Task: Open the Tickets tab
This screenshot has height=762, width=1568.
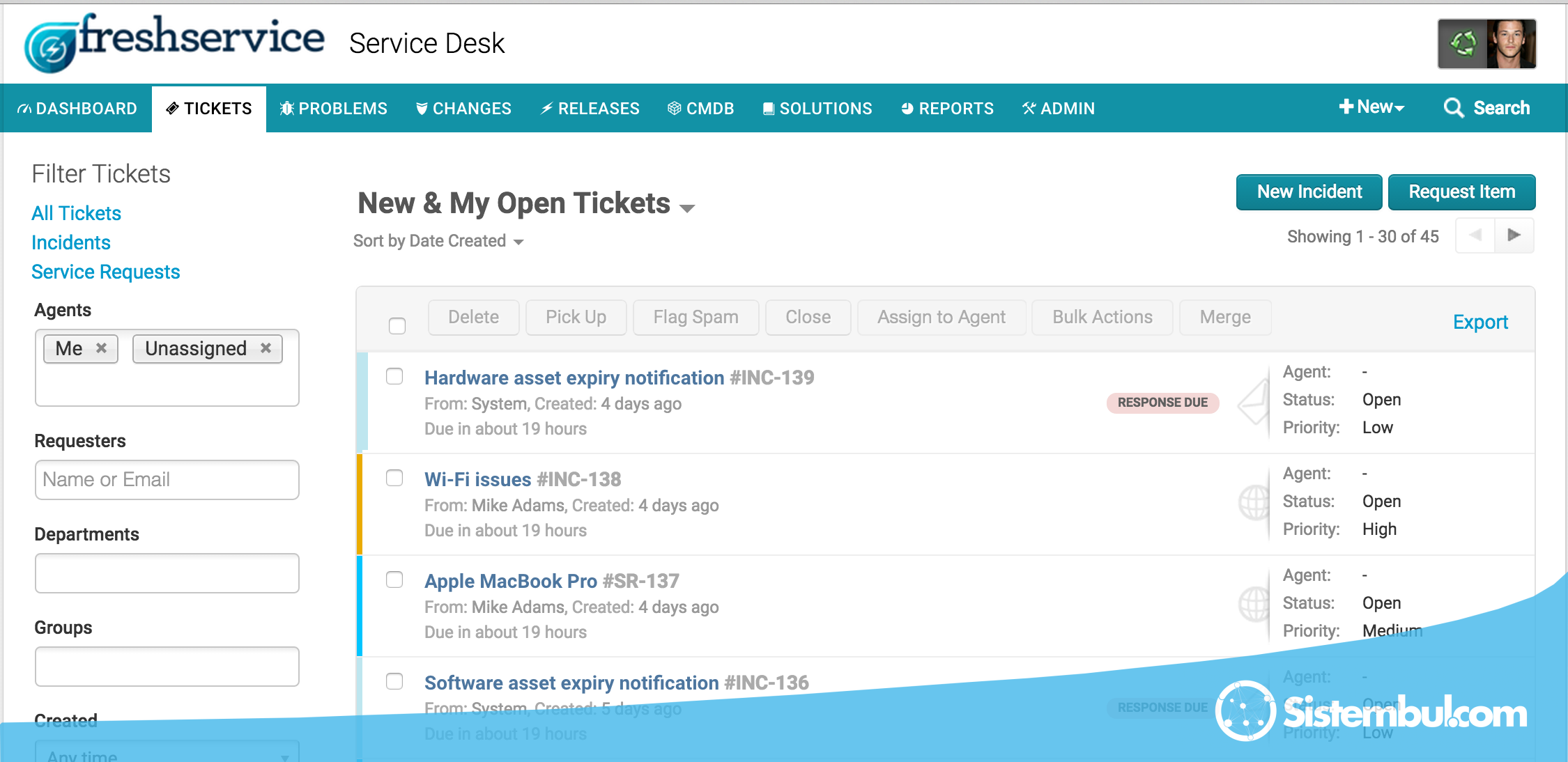Action: (209, 109)
